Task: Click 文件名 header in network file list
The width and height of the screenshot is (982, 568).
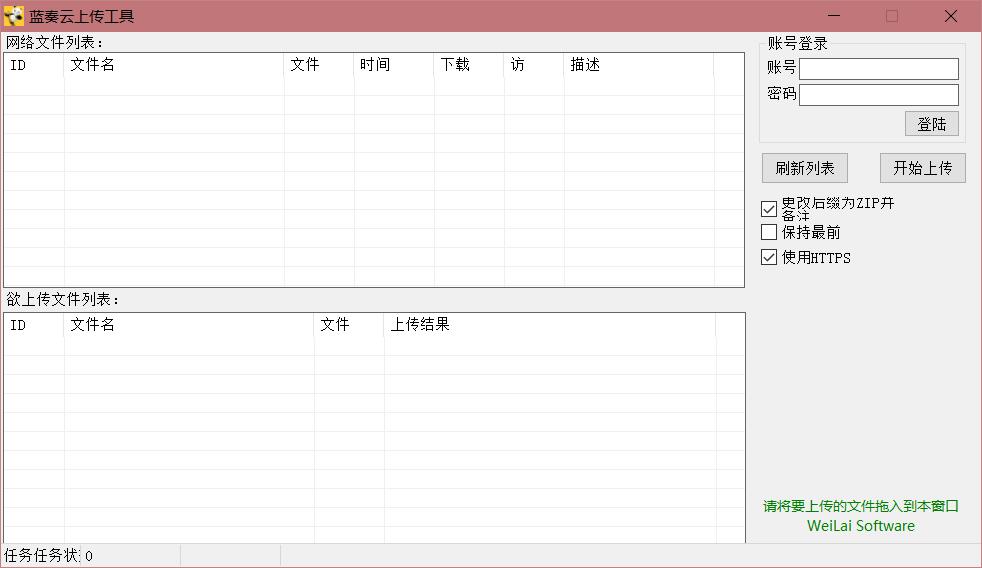Action: (x=174, y=65)
